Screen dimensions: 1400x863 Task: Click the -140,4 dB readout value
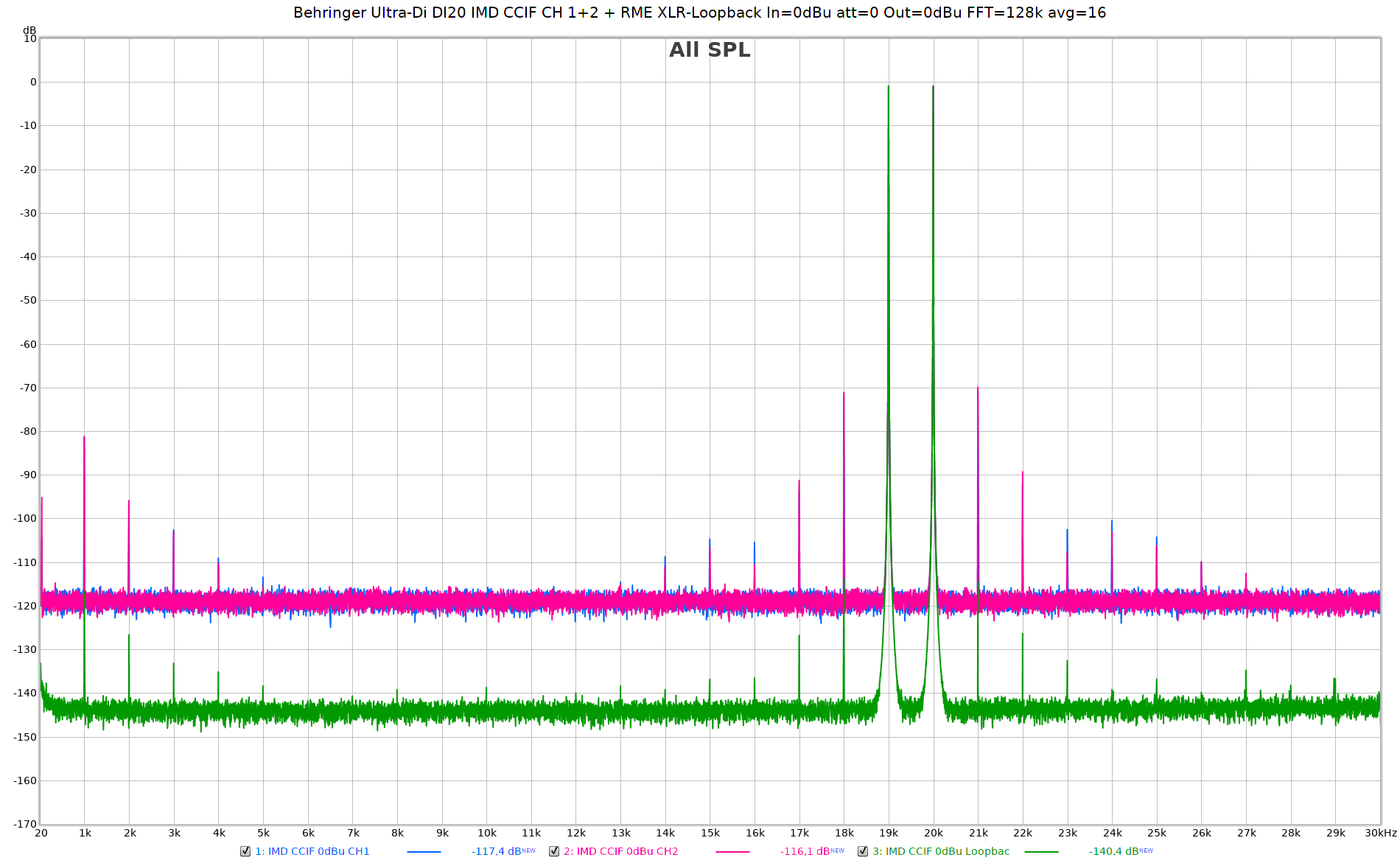coord(1114,851)
